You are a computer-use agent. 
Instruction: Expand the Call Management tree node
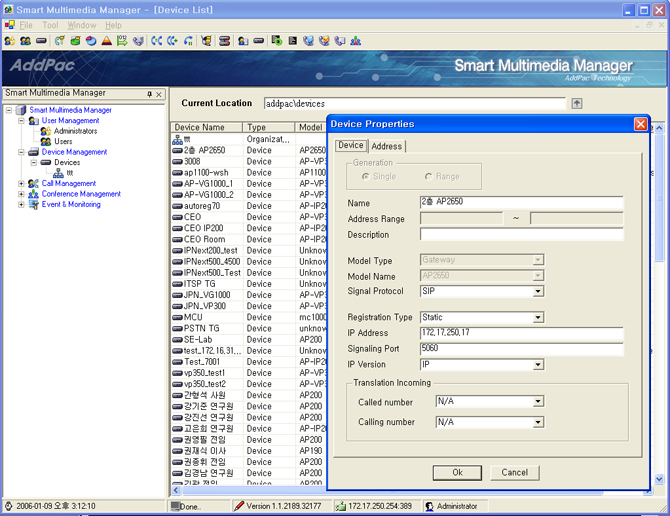pyautogui.click(x=22, y=184)
